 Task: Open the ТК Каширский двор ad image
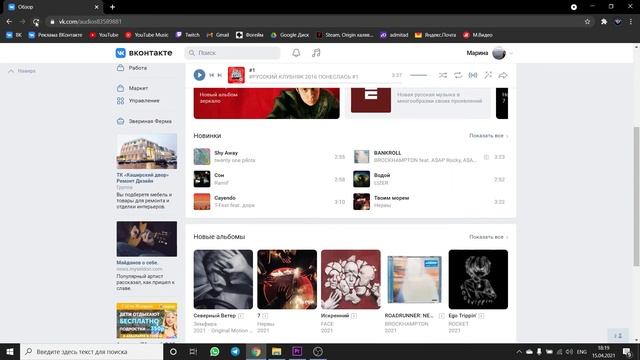pyautogui.click(x=147, y=151)
